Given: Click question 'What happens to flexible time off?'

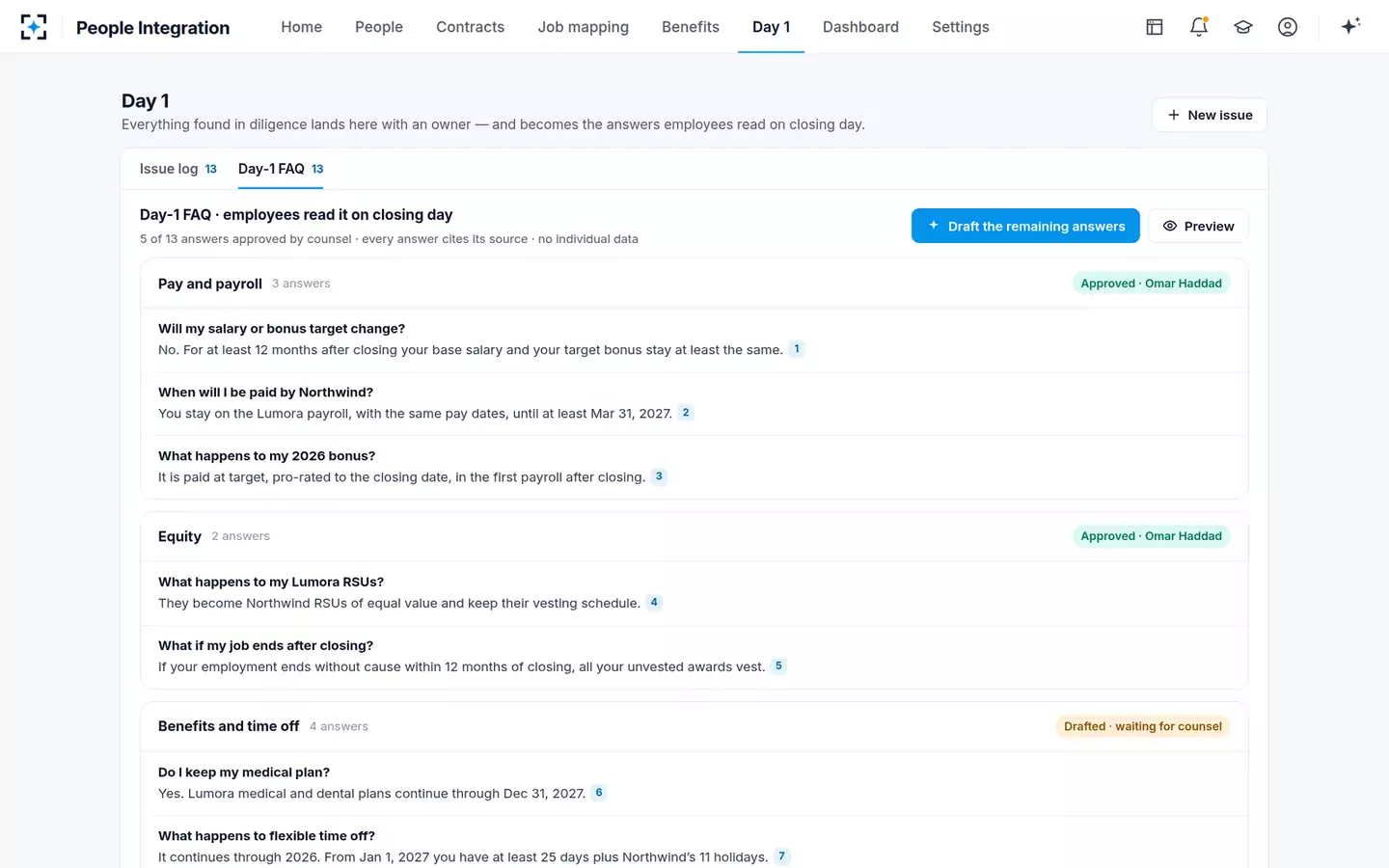Looking at the screenshot, I should point(266,836).
